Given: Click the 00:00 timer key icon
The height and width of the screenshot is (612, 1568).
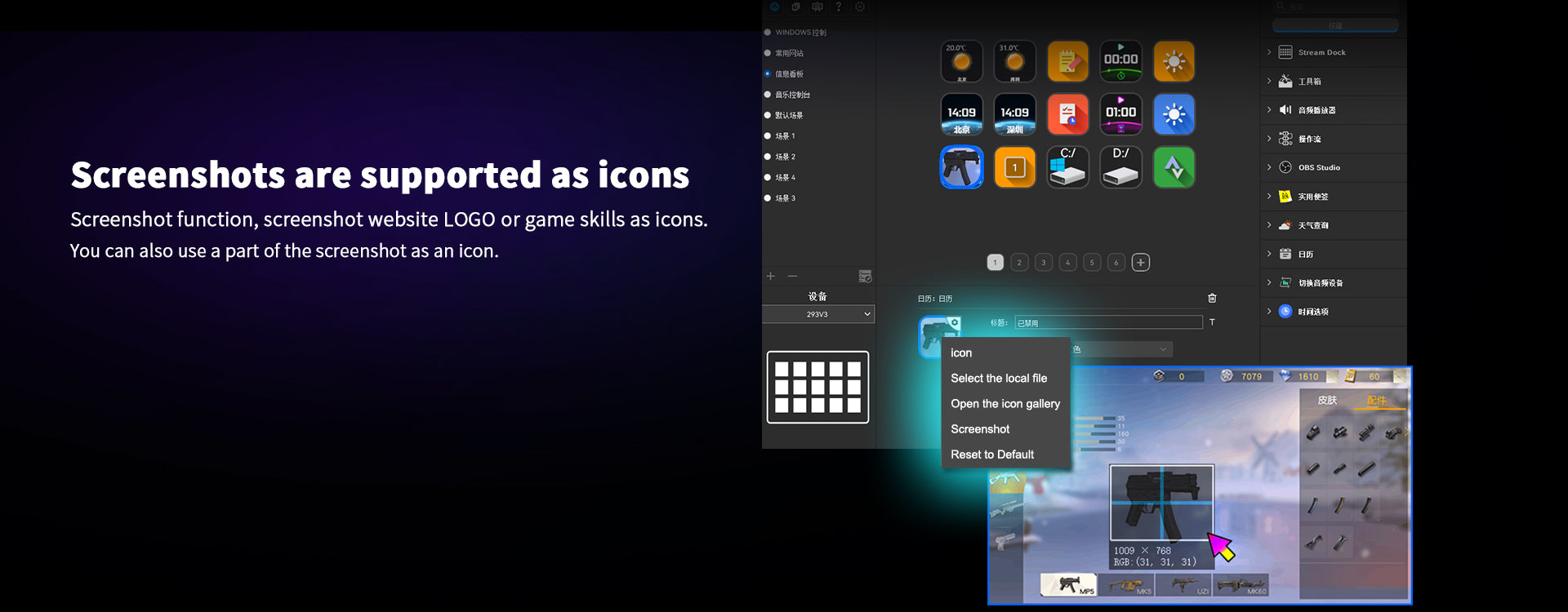Looking at the screenshot, I should tap(1120, 61).
